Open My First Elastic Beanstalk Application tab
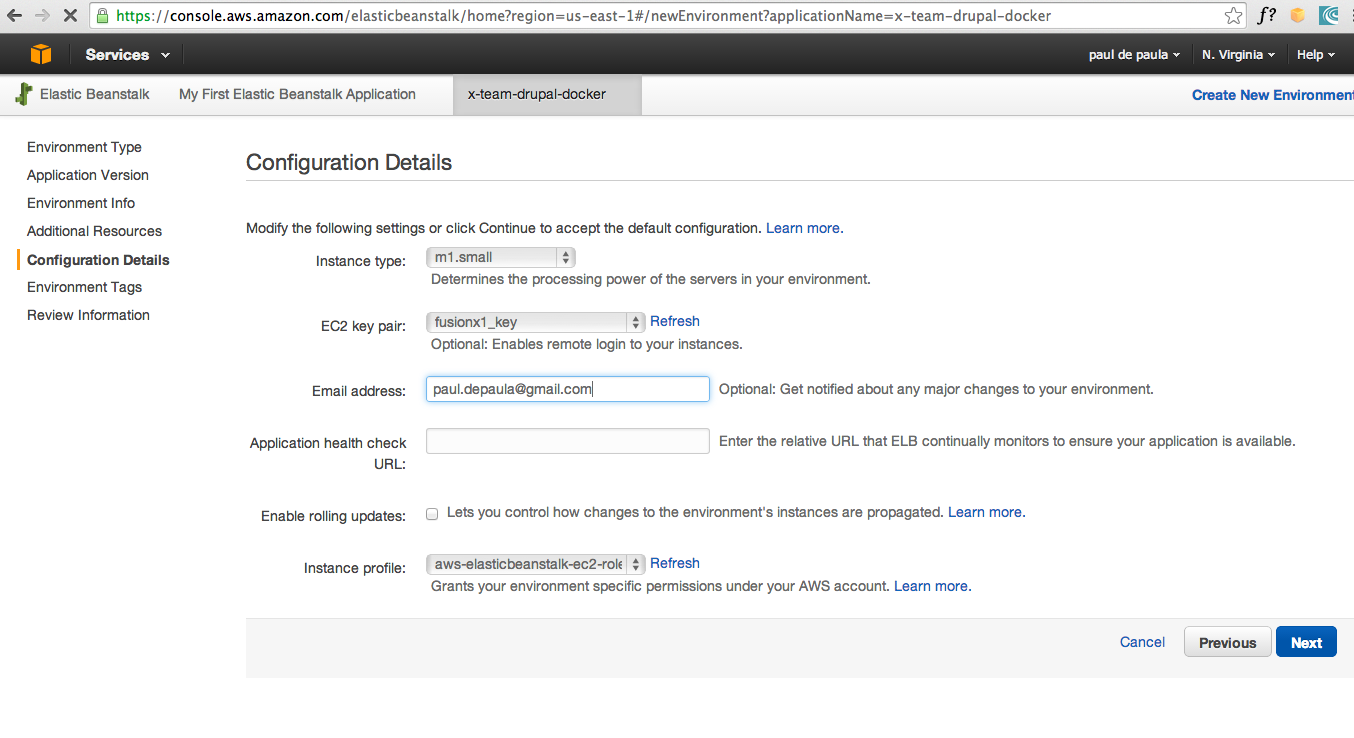This screenshot has width=1354, height=738. 297,94
